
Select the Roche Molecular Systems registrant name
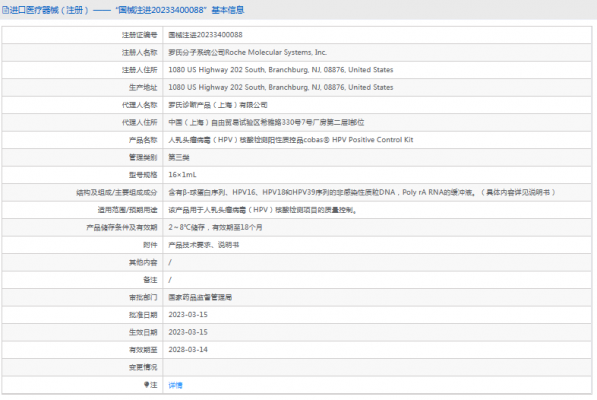247,52
